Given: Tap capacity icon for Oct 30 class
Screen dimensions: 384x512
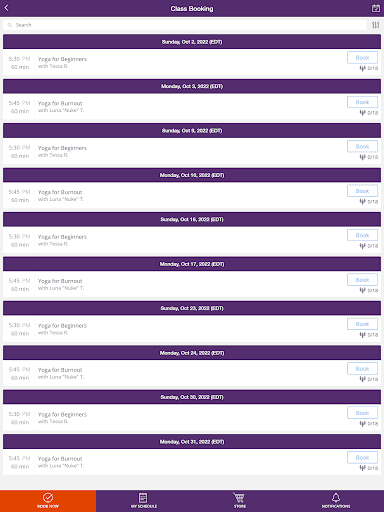Looking at the screenshot, I should coord(363,423).
